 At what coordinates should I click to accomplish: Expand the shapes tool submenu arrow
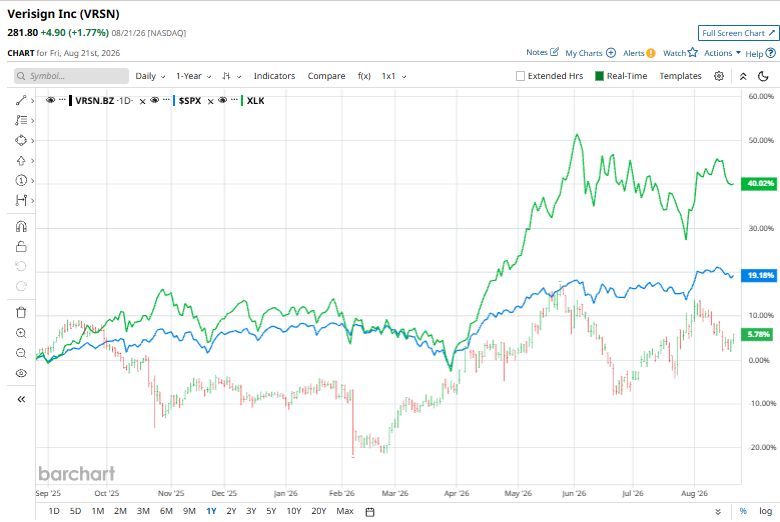(32, 140)
